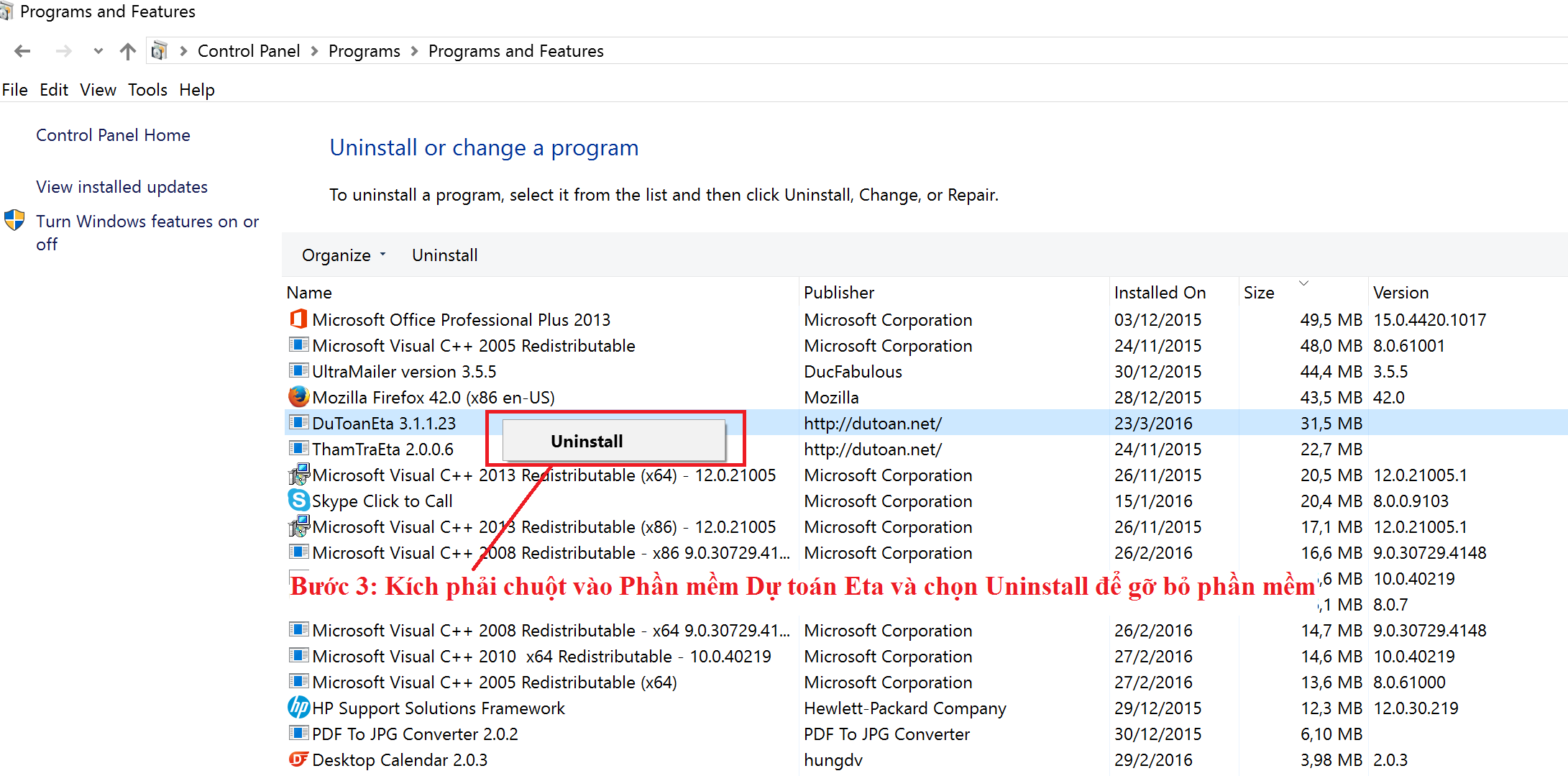Image resolution: width=1568 pixels, height=776 pixels.
Task: Select HP Support Solutions Framework name
Action: [439, 708]
